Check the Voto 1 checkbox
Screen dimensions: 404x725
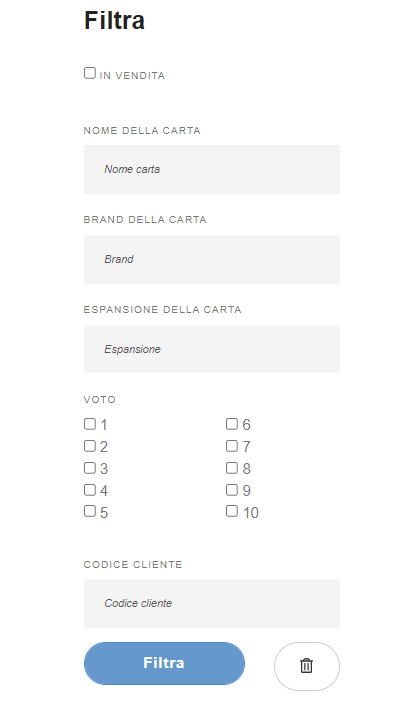[x=90, y=424]
